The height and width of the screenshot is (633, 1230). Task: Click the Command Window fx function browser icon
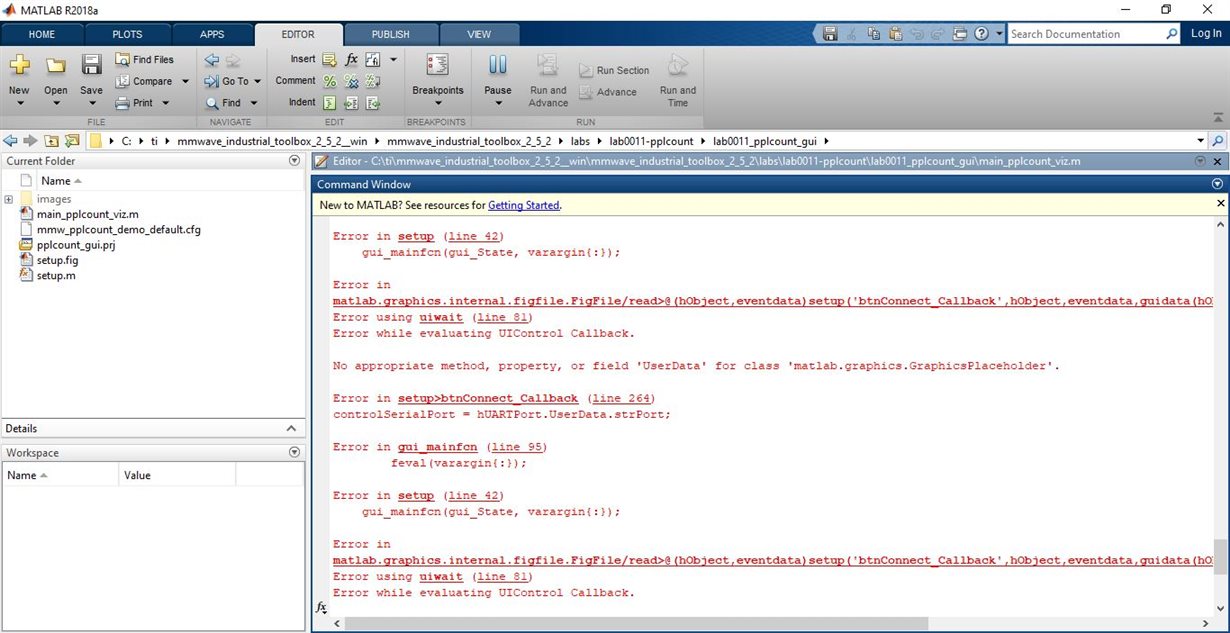[x=321, y=608]
